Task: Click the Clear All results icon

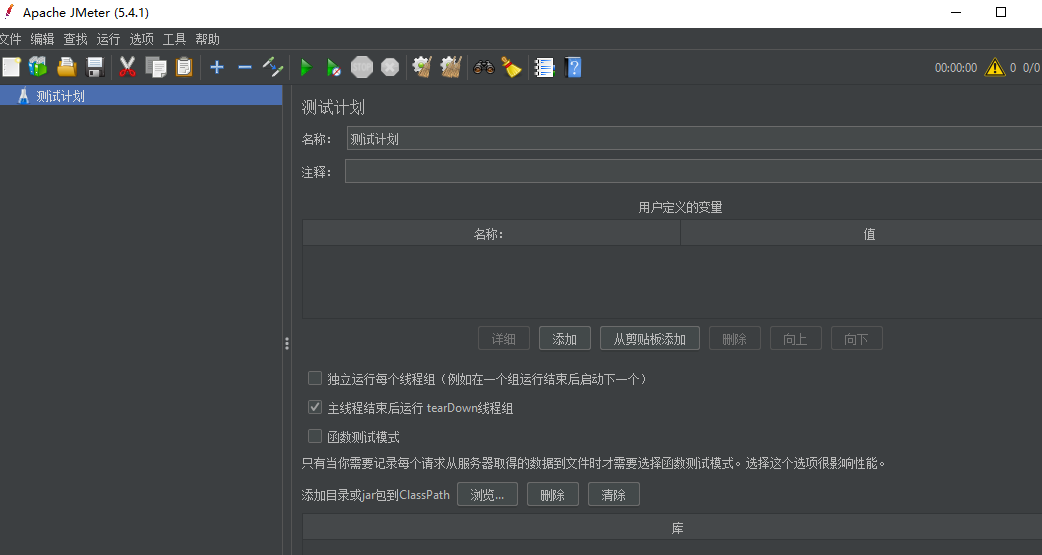Action: click(451, 67)
